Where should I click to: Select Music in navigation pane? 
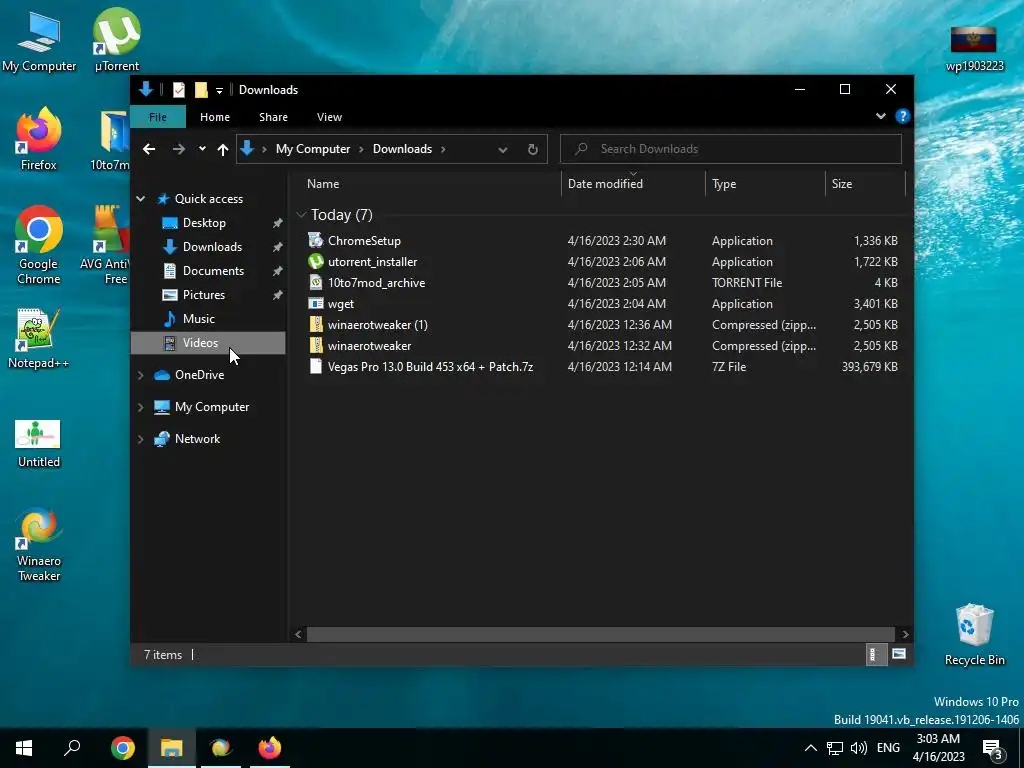click(x=199, y=319)
